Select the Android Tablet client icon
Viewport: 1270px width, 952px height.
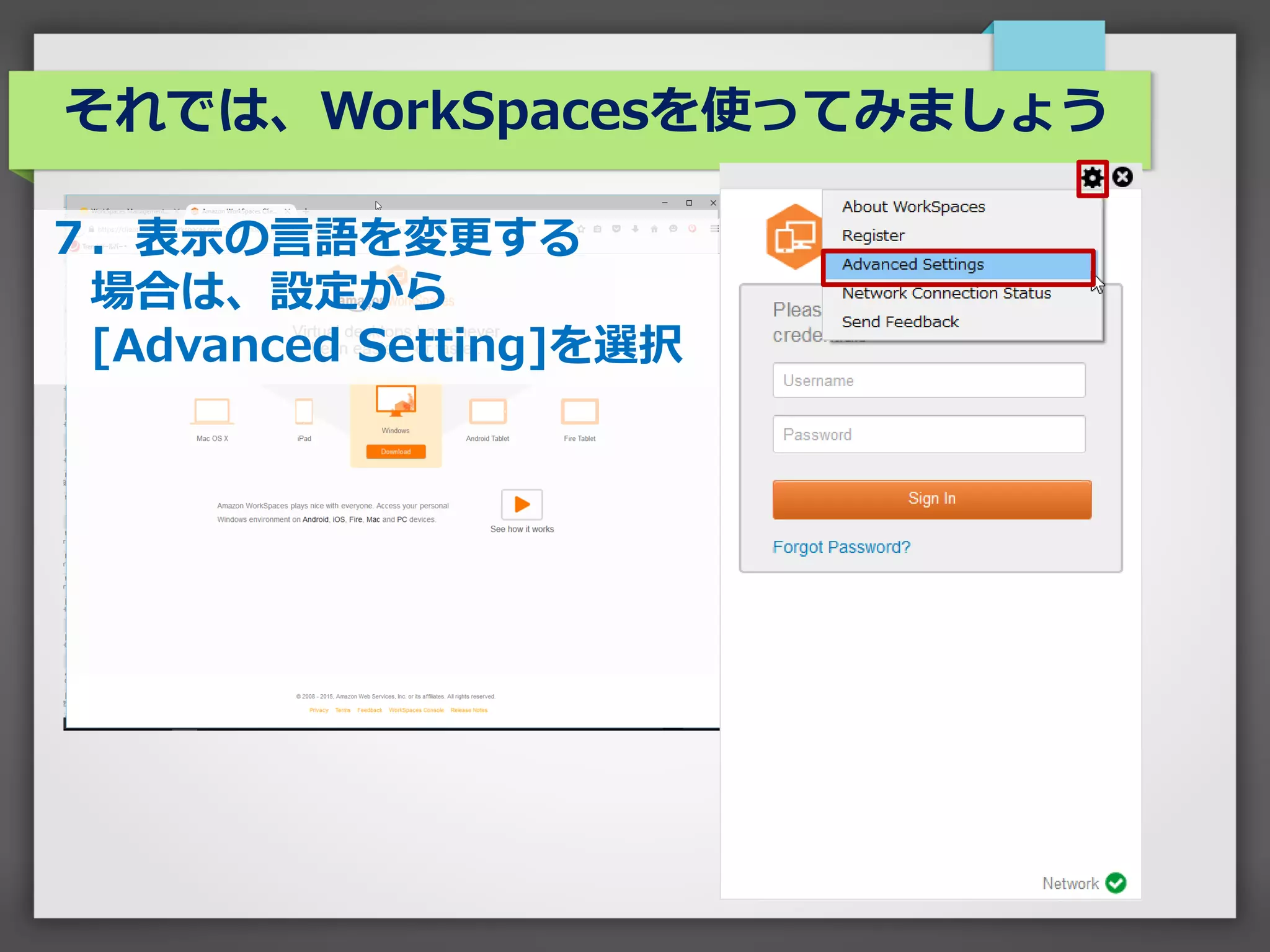[x=487, y=412]
